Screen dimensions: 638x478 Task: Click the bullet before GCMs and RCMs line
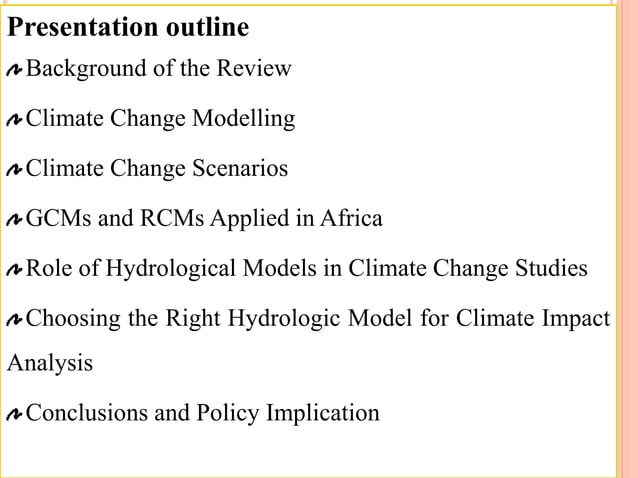[15, 220]
